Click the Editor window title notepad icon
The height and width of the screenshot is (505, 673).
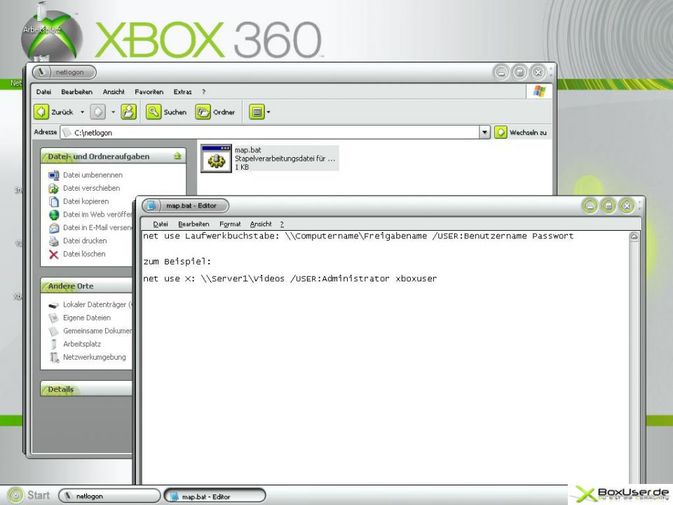click(x=151, y=206)
